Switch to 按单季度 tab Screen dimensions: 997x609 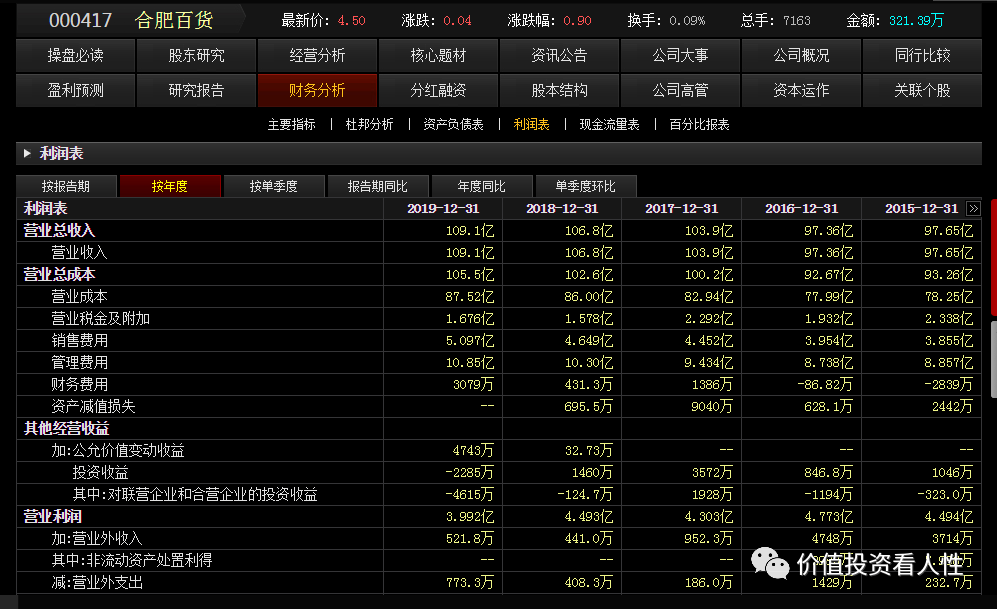click(x=274, y=186)
